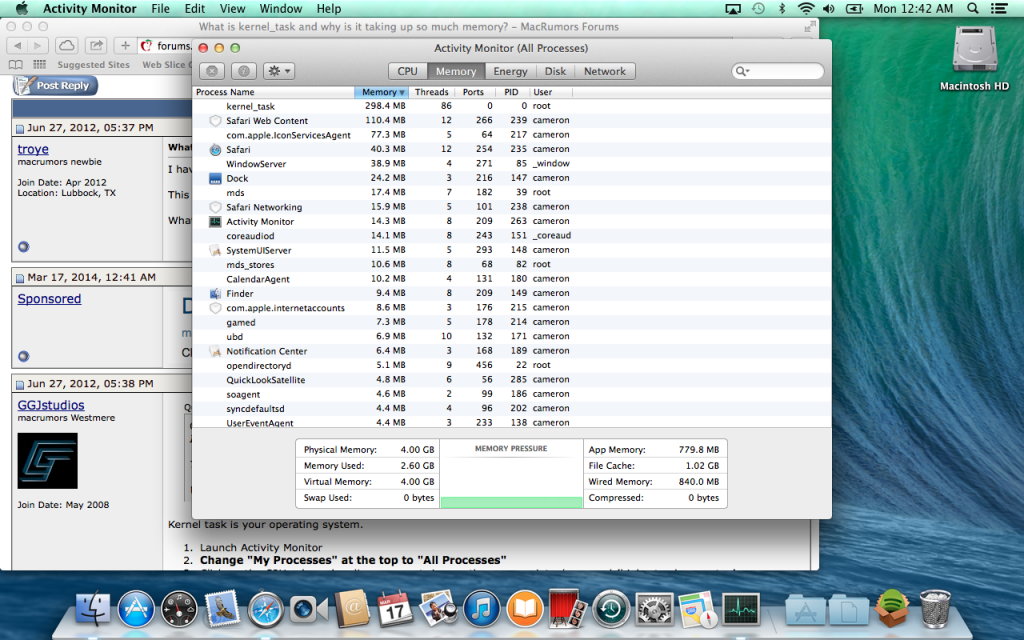Image resolution: width=1024 pixels, height=640 pixels.
Task: Select the kernel_task process row
Action: 512,106
